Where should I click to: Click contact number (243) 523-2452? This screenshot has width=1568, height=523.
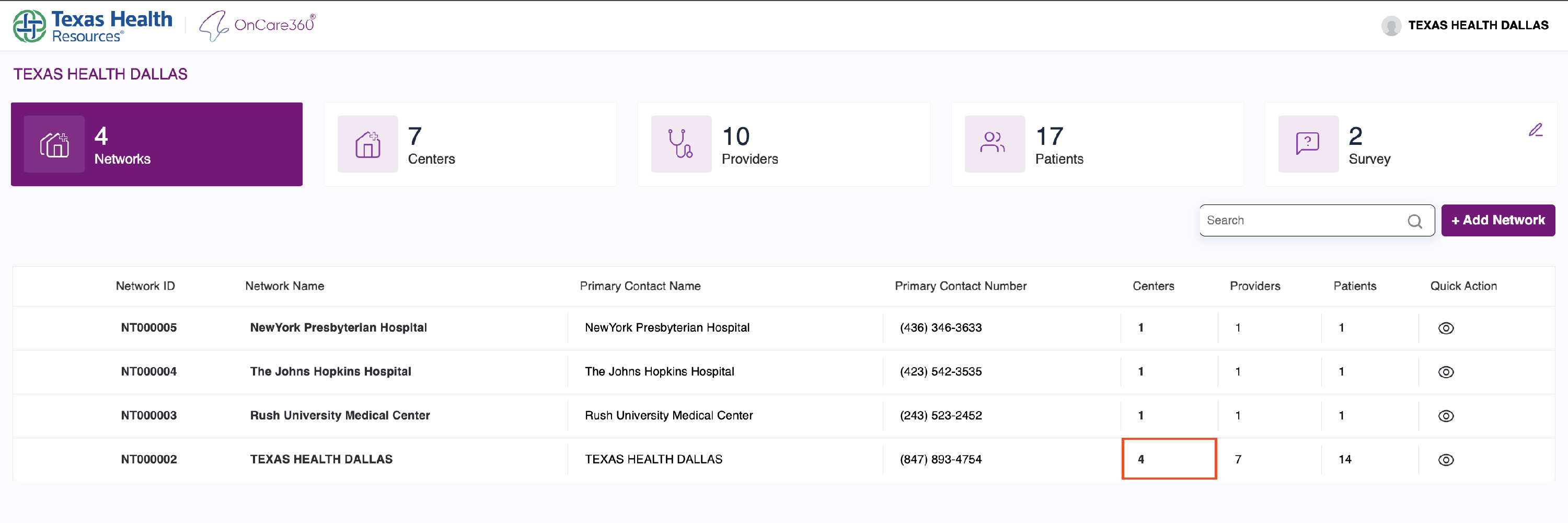940,415
